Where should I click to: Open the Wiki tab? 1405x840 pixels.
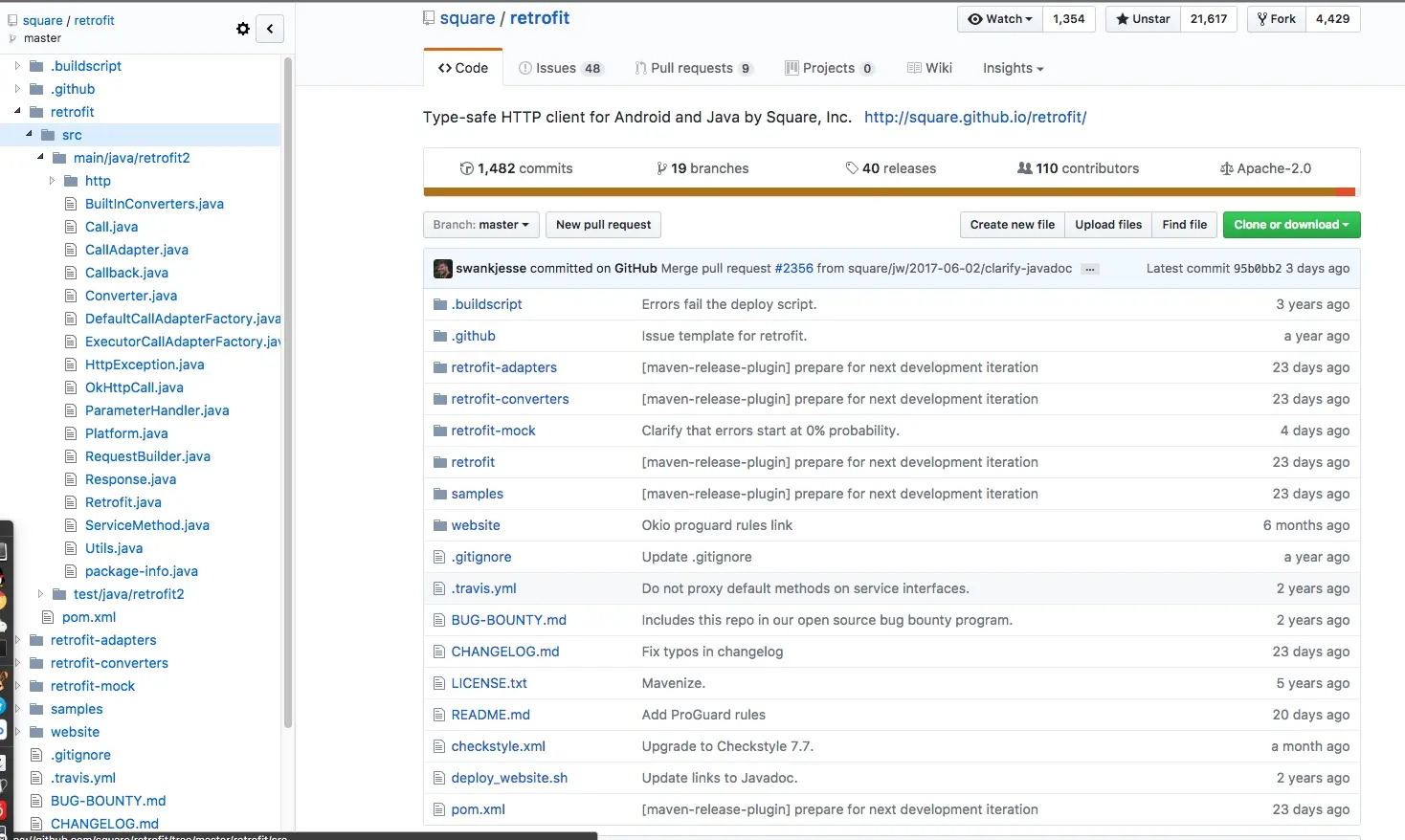929,68
